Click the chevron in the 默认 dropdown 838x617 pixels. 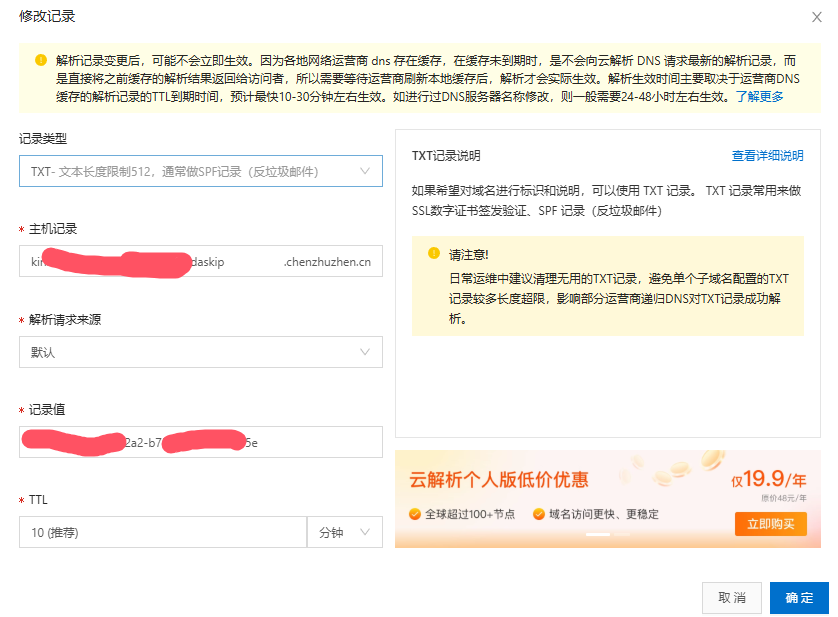(x=364, y=352)
